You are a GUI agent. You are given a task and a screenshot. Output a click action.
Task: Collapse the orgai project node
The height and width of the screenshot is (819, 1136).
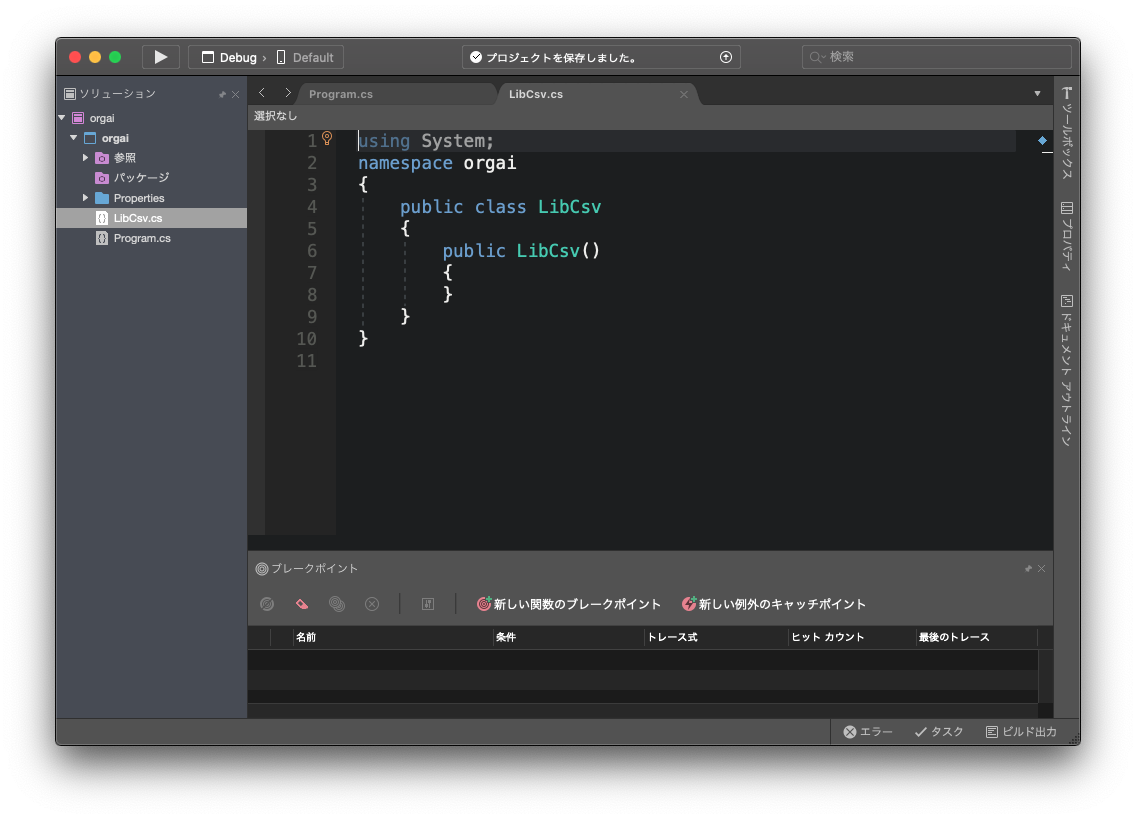(74, 138)
